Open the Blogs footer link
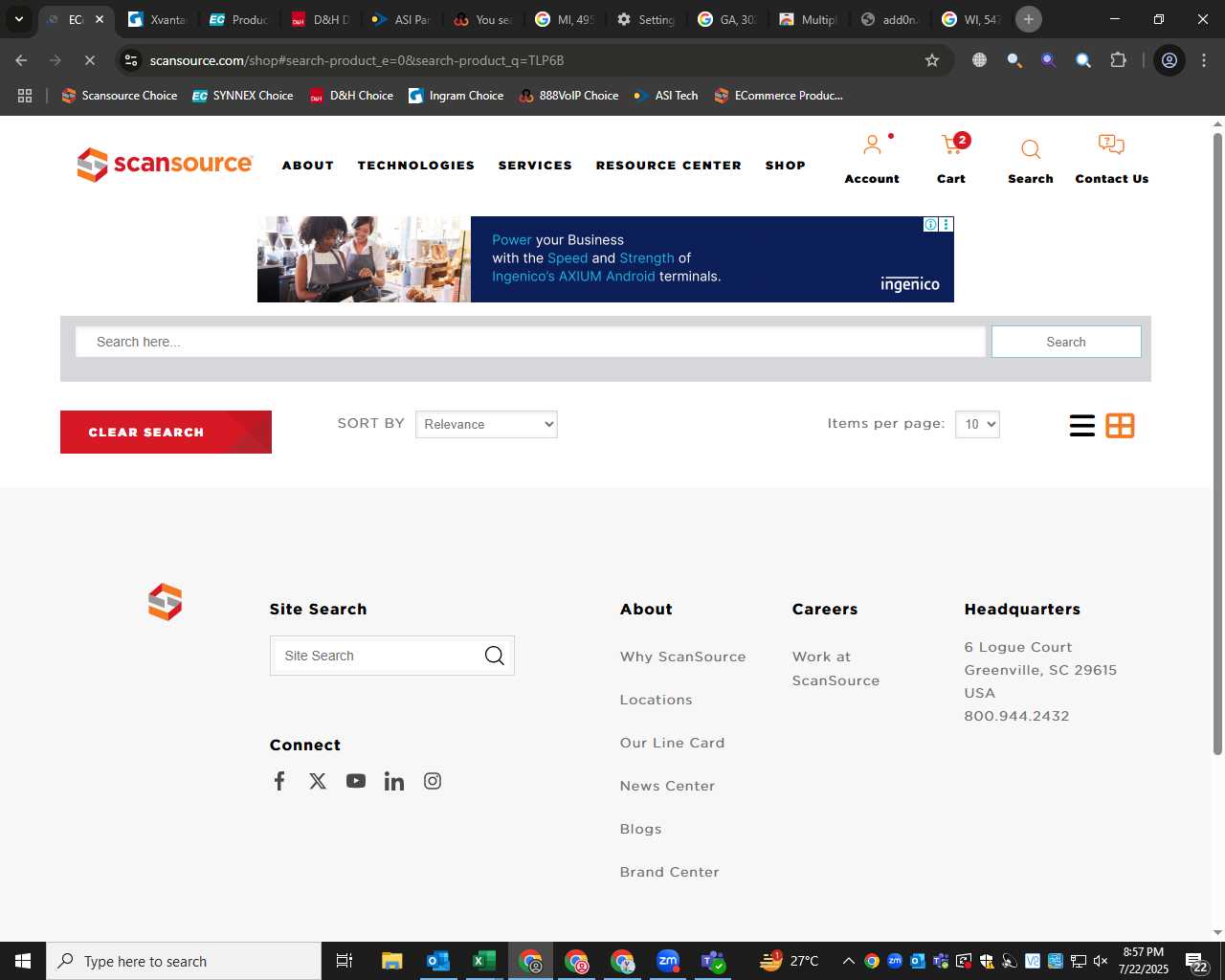 point(640,829)
